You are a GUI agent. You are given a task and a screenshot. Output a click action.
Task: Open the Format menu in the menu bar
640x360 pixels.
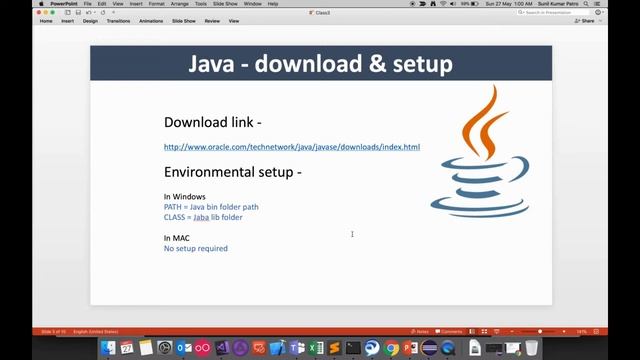(157, 4)
